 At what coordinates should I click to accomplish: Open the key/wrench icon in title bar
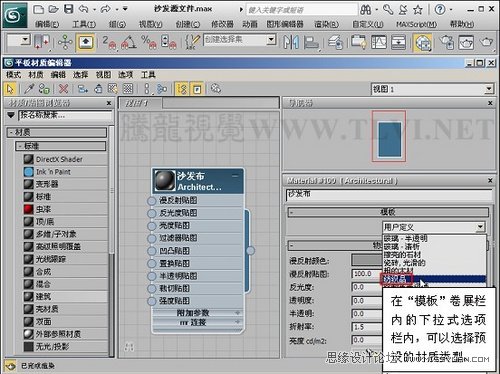[388, 9]
